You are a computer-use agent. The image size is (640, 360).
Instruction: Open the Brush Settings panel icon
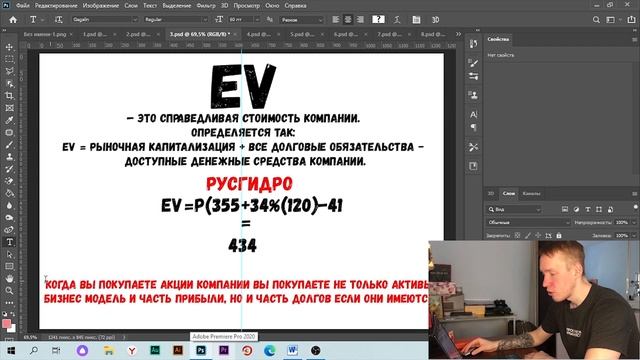[473, 76]
